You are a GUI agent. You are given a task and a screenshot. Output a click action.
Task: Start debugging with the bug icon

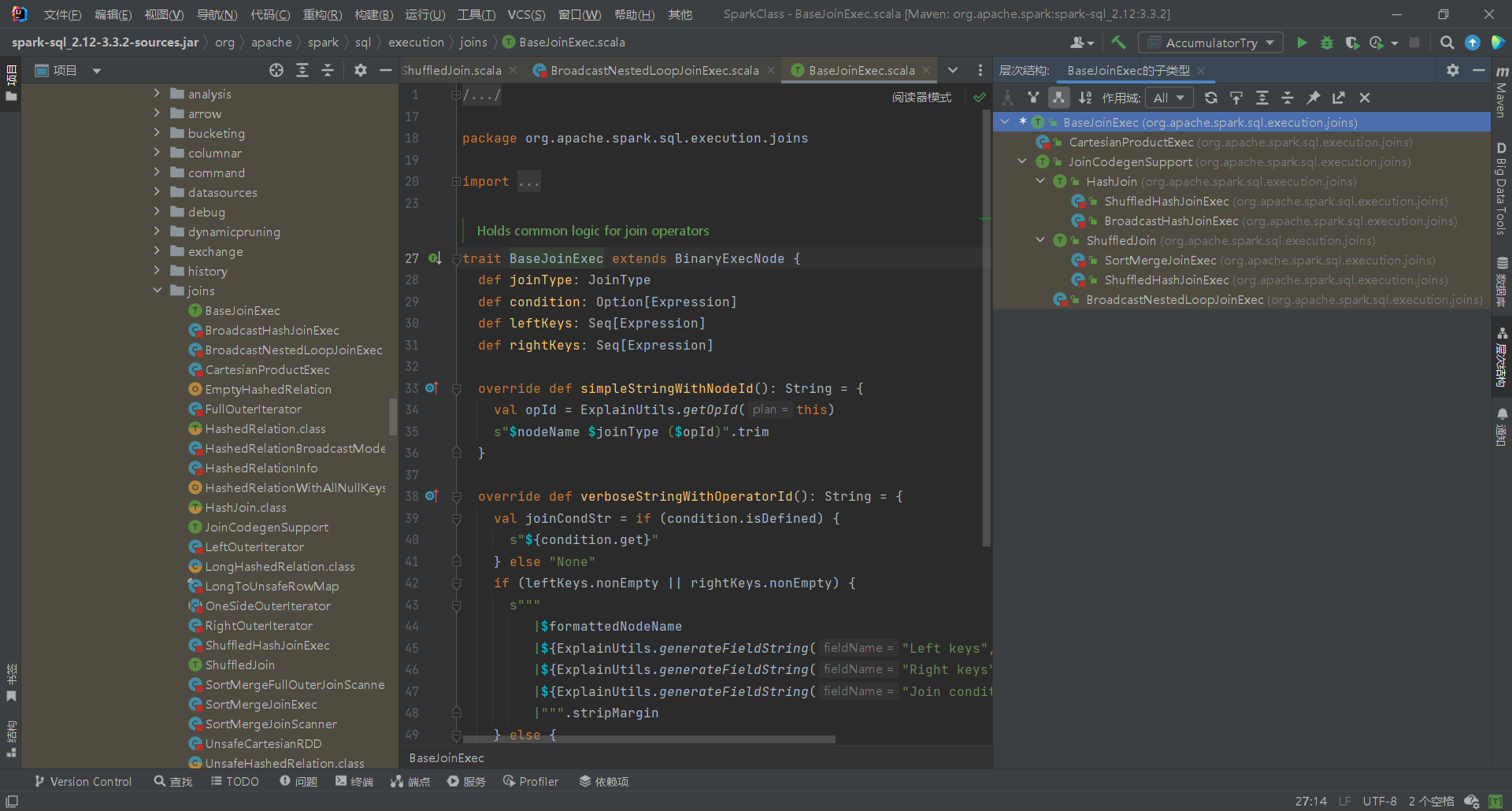[1327, 43]
